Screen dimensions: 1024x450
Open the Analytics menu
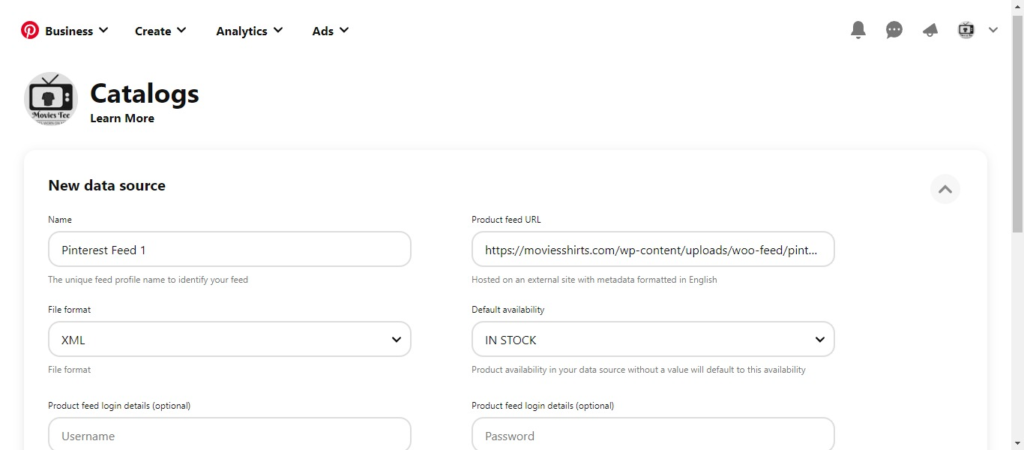click(249, 31)
